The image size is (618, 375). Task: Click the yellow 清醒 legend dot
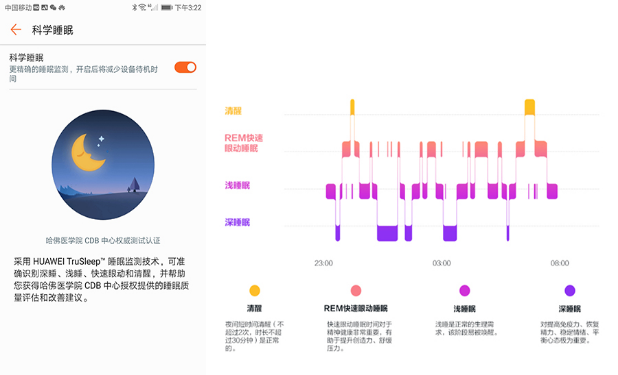[x=255, y=291]
